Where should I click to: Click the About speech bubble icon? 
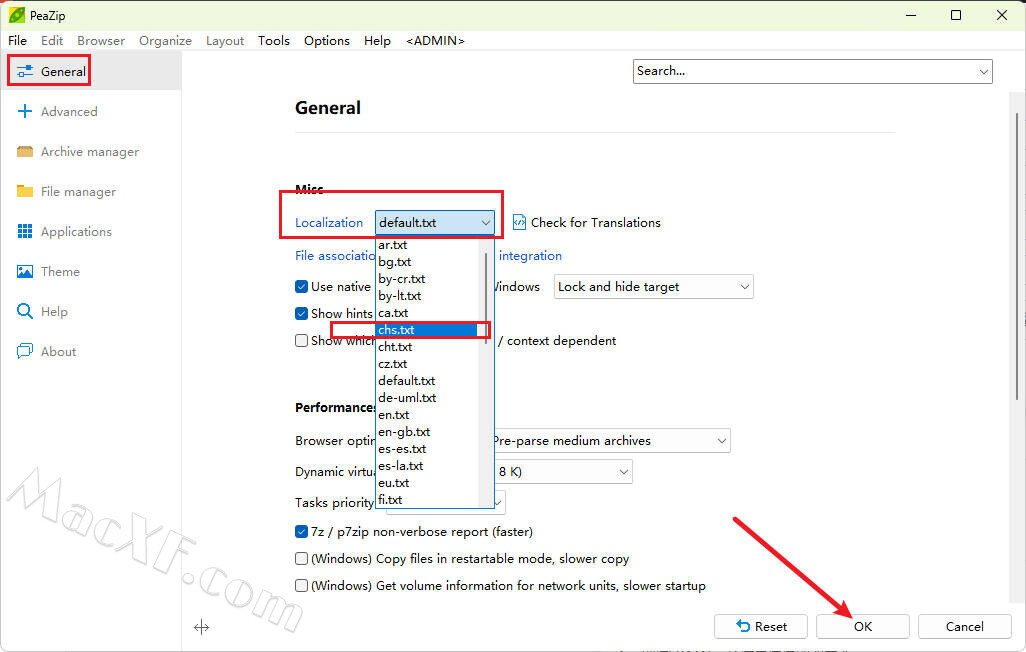click(x=25, y=352)
